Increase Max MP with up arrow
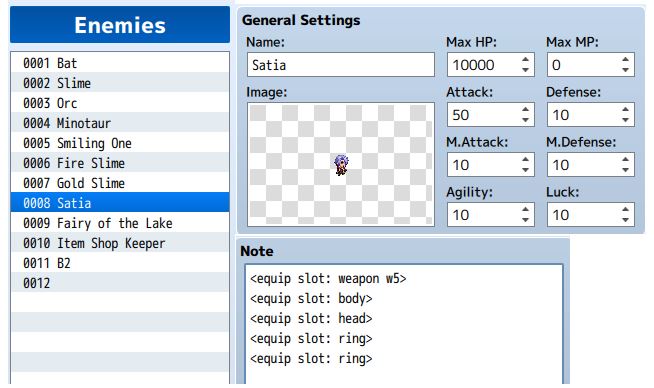Screen dimensions: 654x388 tap(625, 60)
